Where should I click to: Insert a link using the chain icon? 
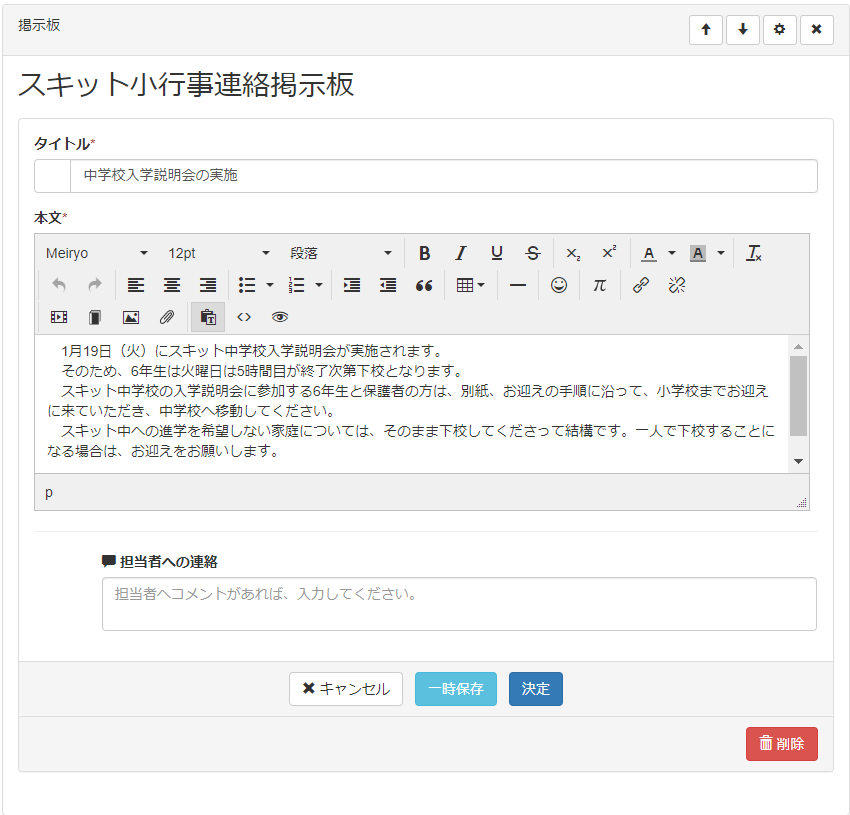pos(641,285)
